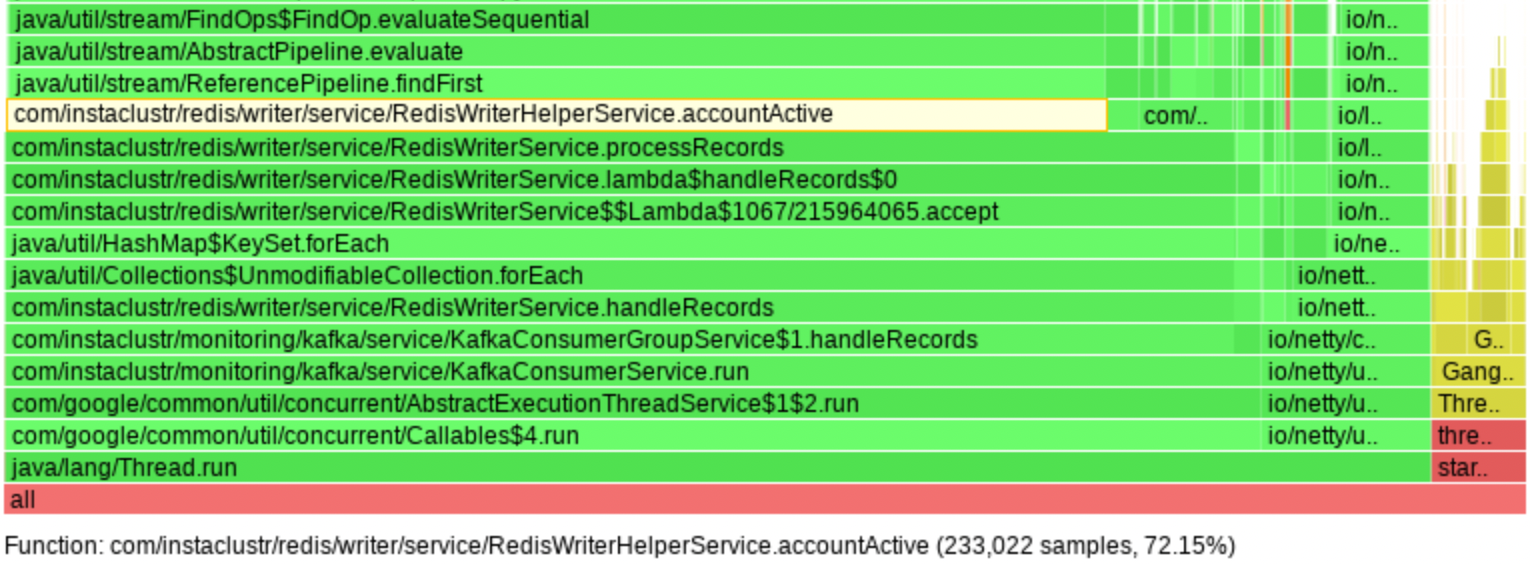Click Collections$UnmodifiableCollection.forEach frame
1530x564 pixels.
coord(647,276)
